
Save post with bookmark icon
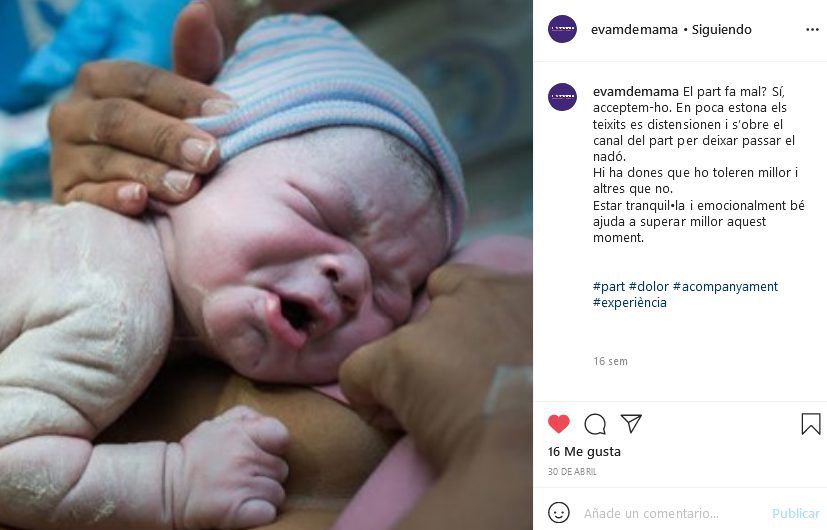pyautogui.click(x=811, y=424)
